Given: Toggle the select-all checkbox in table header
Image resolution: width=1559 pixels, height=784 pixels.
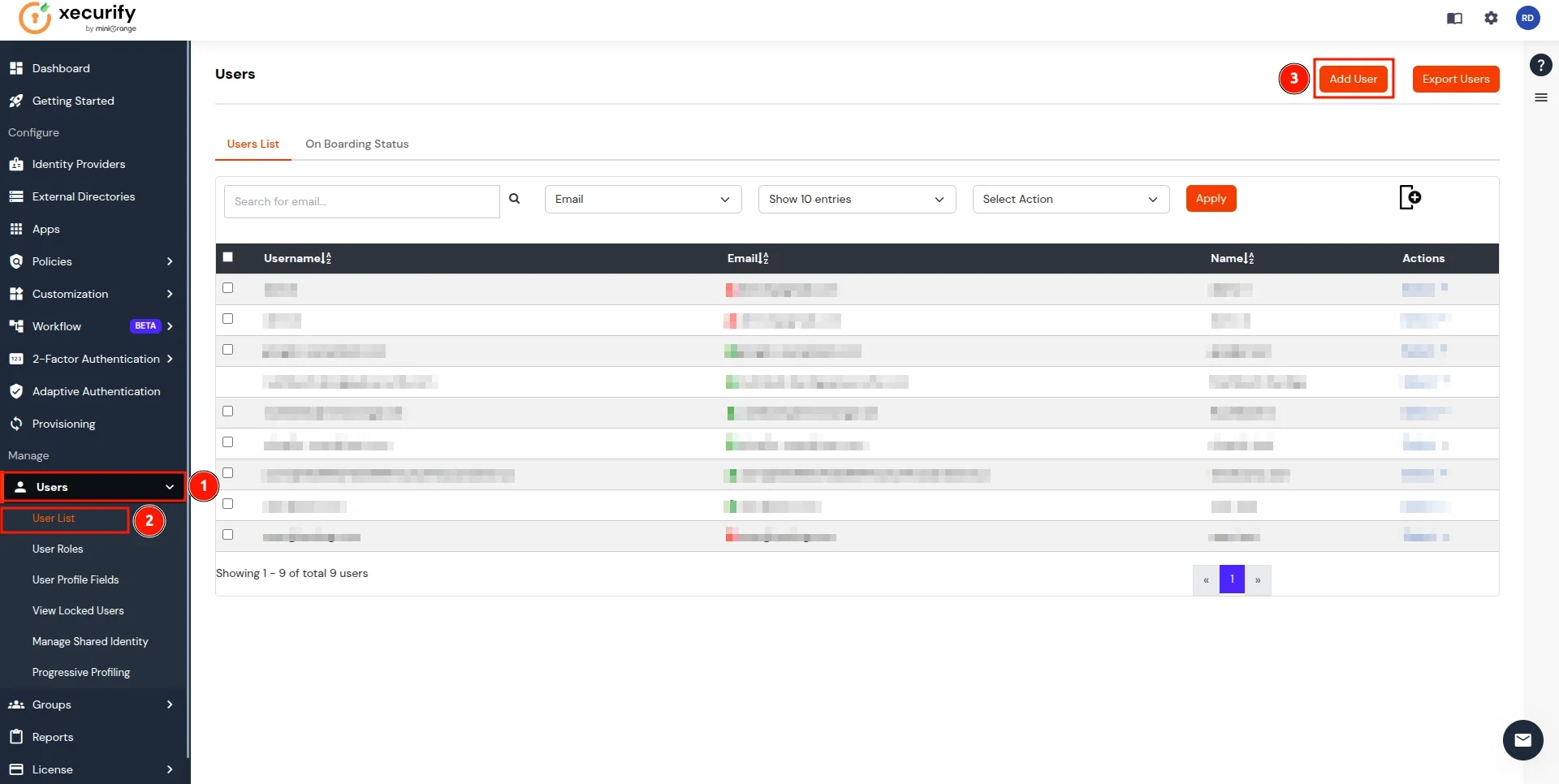Looking at the screenshot, I should point(228,257).
